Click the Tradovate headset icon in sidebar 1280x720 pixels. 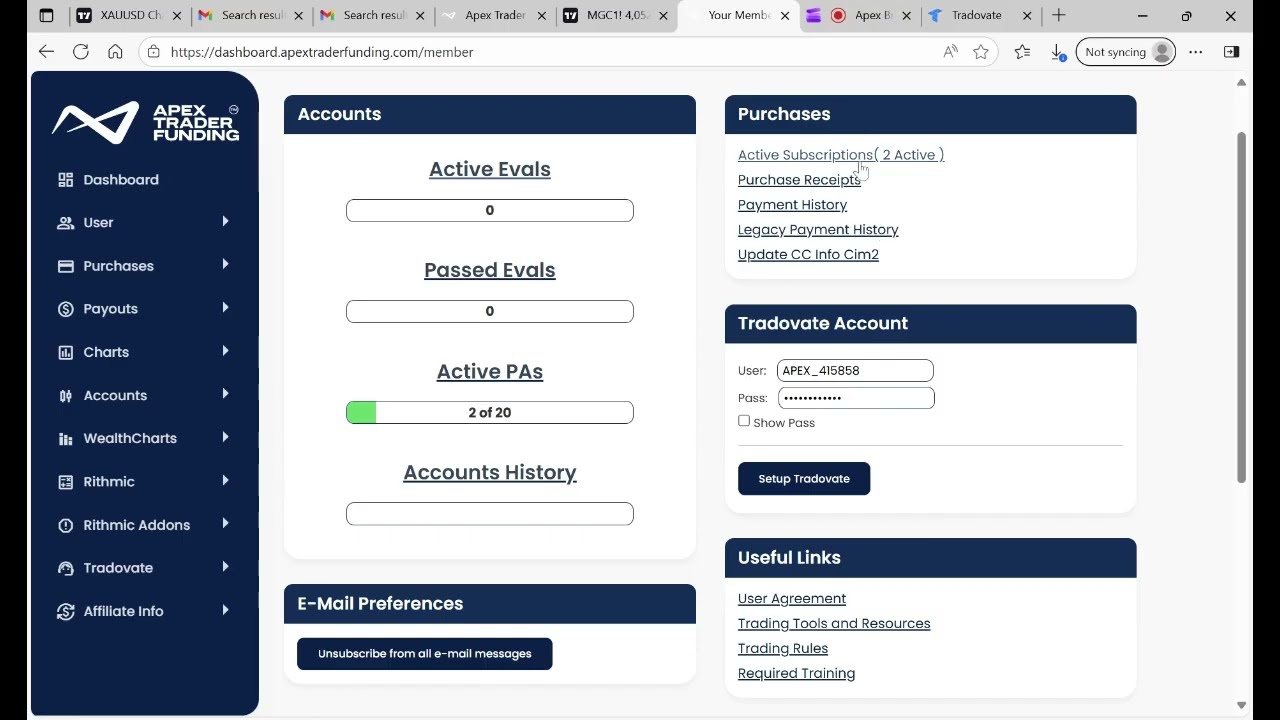pos(66,568)
